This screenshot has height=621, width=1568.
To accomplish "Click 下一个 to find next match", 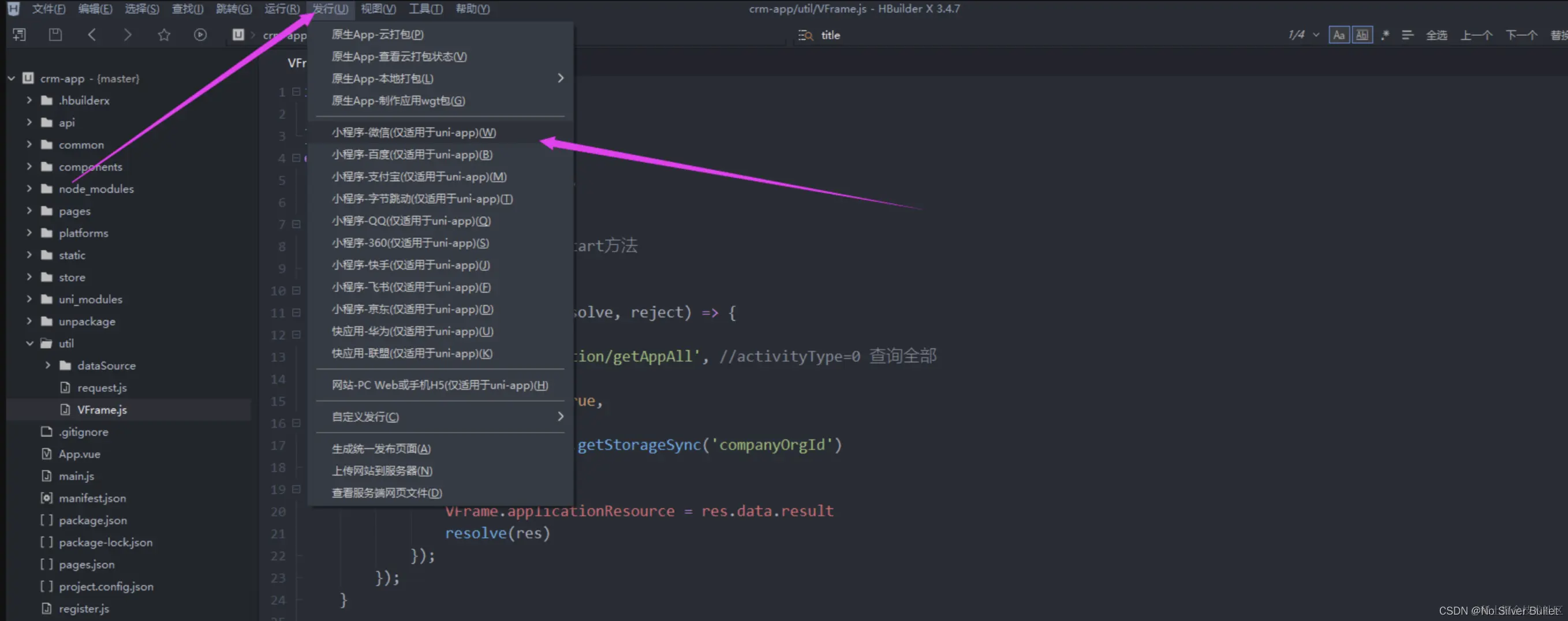I will [1521, 35].
